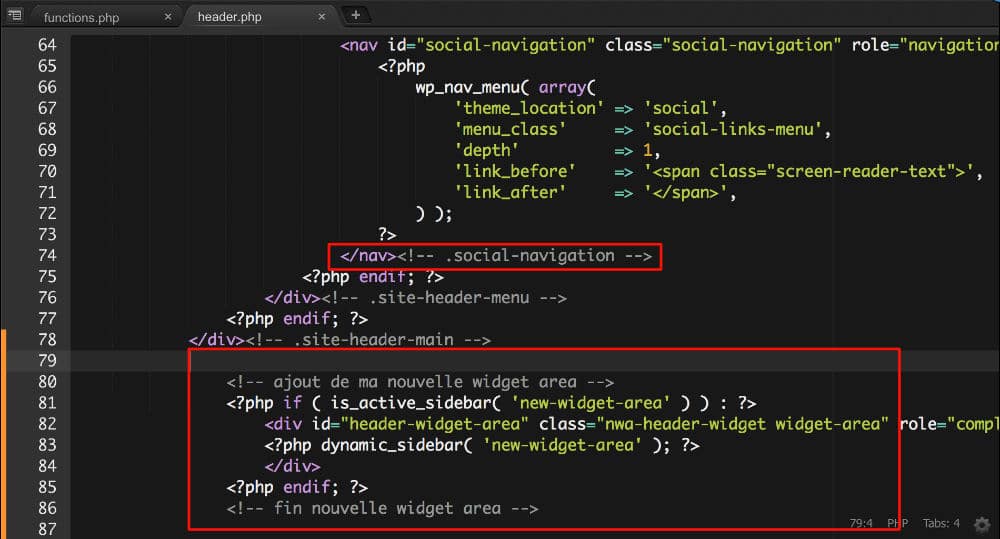Click 'endif' on line 85
Viewport: 1000px width, 539px height.
307,487
